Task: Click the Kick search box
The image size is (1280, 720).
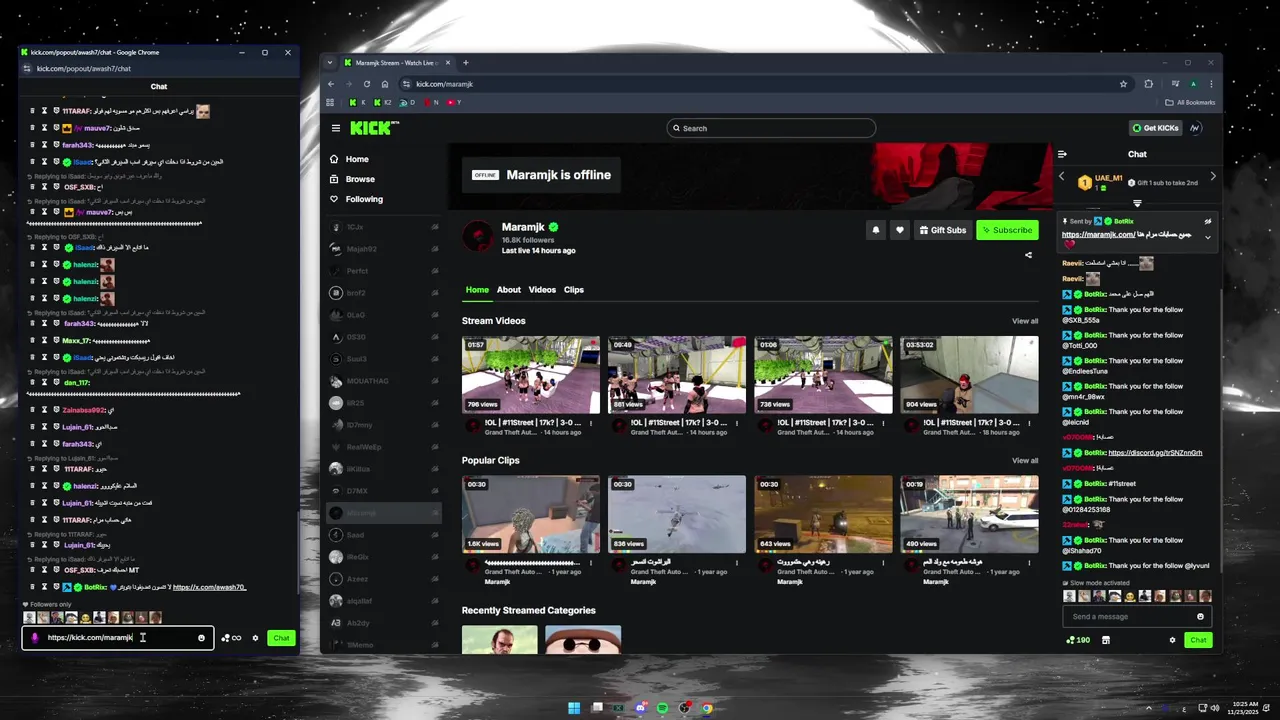Action: tap(771, 128)
